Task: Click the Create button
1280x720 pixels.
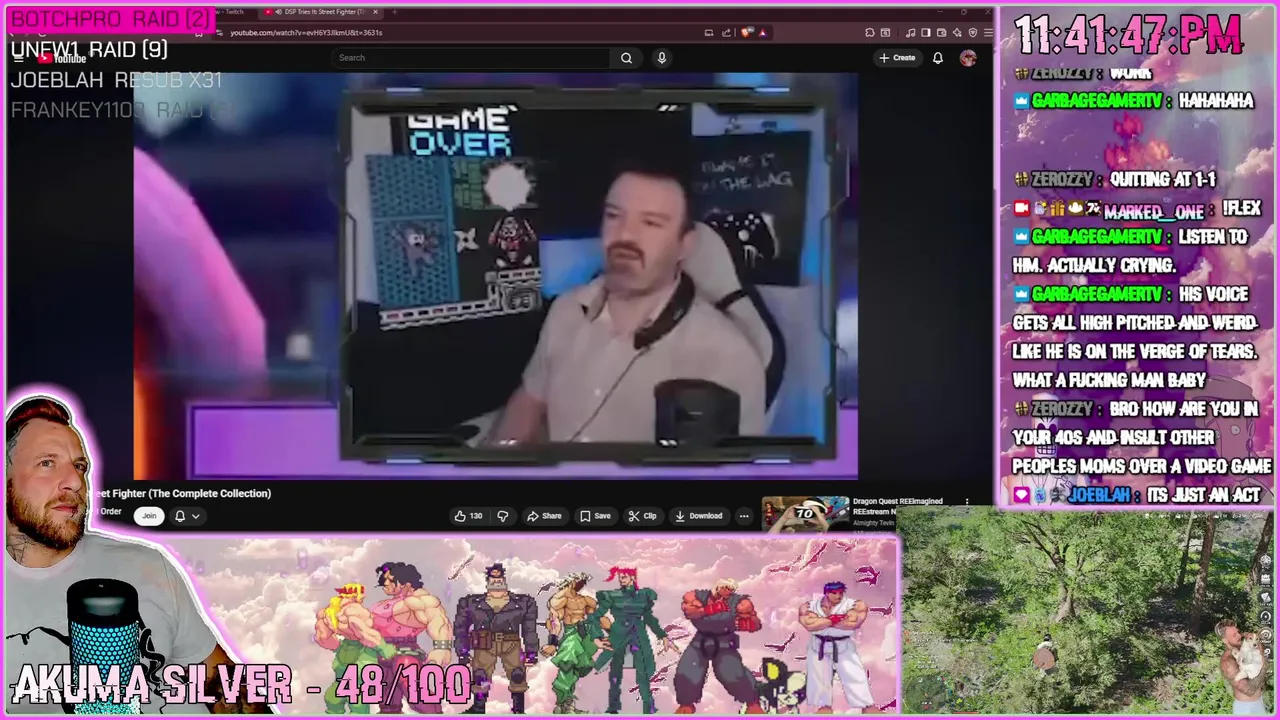Action: [897, 58]
